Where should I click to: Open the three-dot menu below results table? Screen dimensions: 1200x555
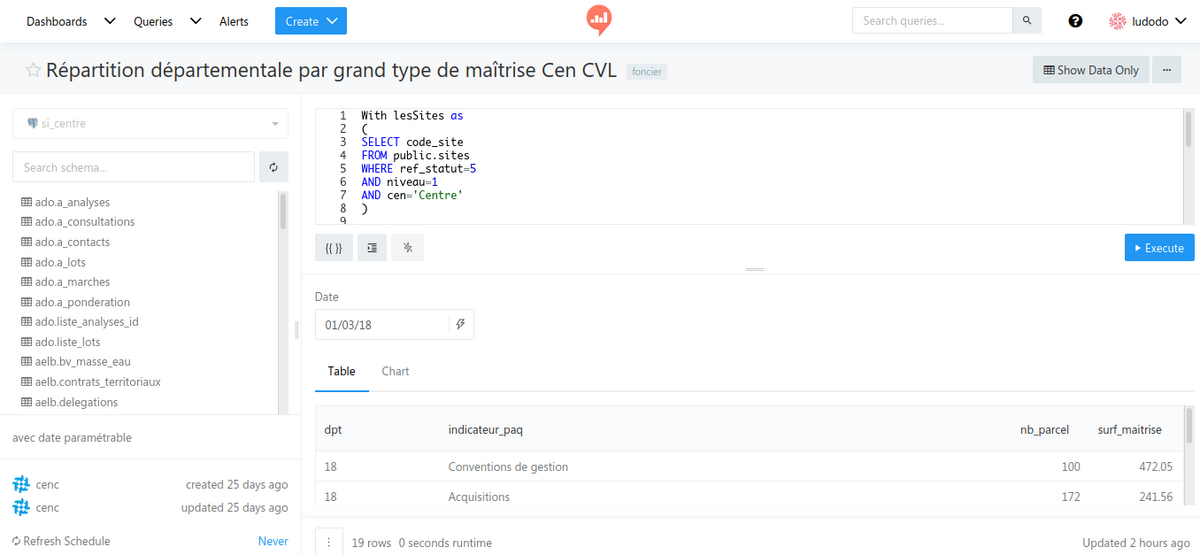329,542
